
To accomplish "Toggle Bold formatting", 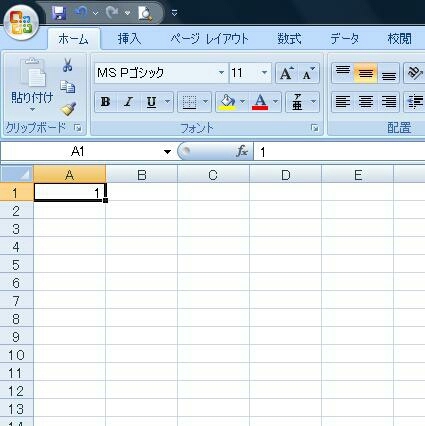I will click(x=105, y=102).
